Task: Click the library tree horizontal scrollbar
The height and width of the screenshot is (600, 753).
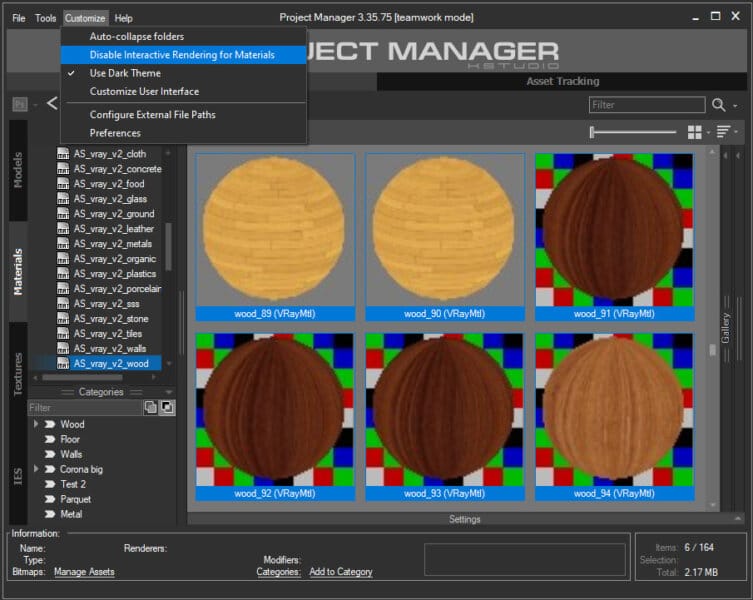Action: pos(82,378)
